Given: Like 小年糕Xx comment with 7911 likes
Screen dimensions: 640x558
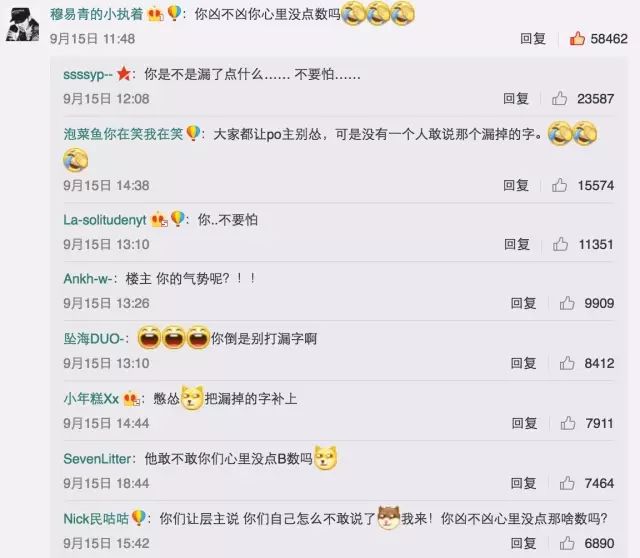Looking at the screenshot, I should point(567,423).
